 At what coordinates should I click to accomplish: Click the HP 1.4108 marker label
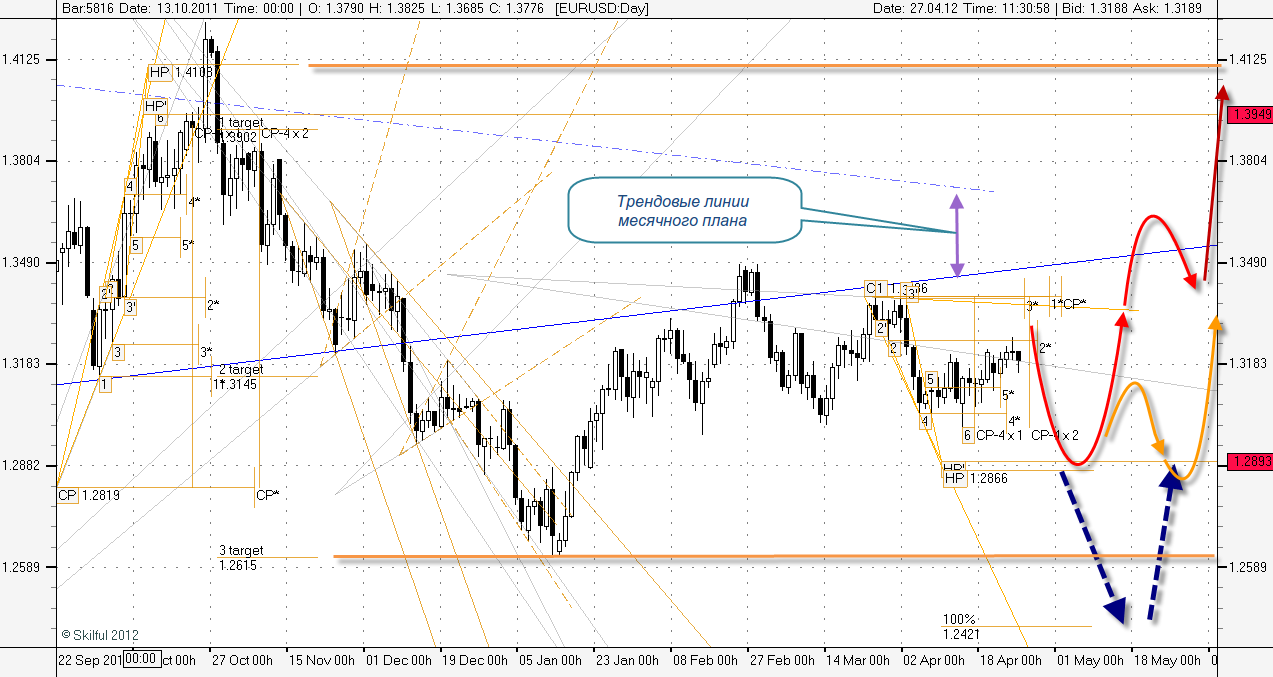(181, 72)
